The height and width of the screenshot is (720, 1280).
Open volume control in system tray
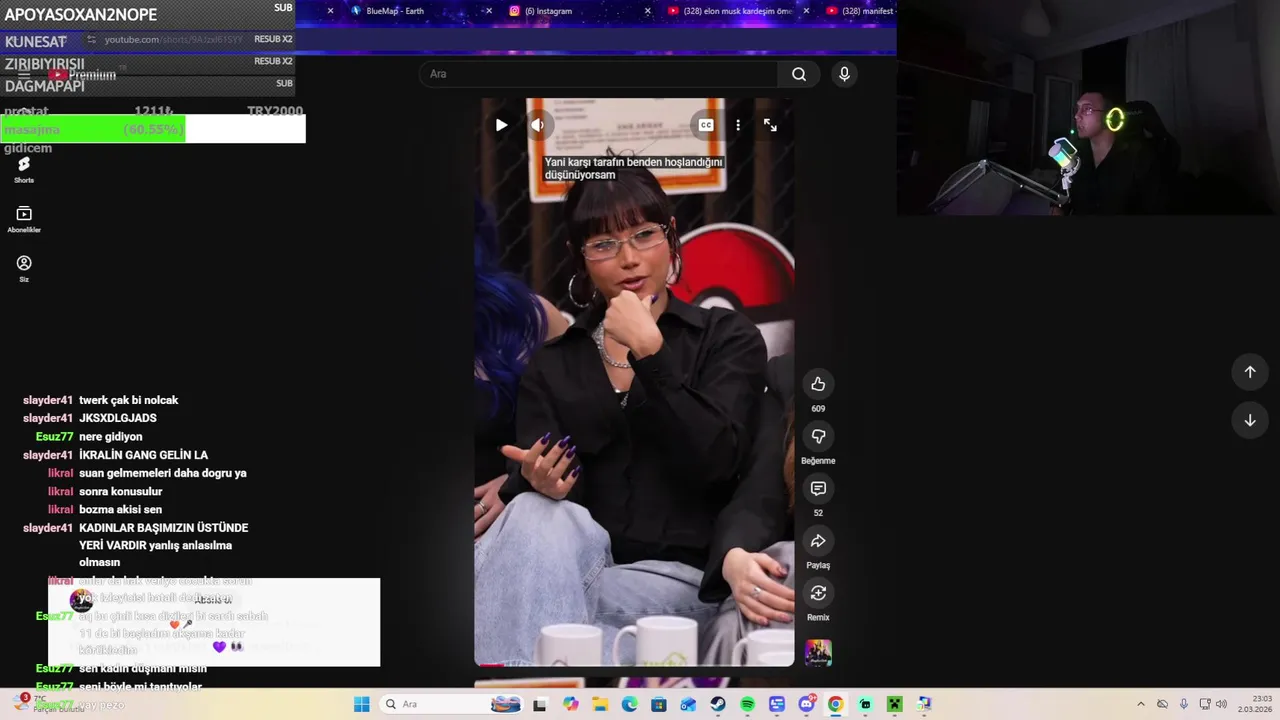point(1221,704)
